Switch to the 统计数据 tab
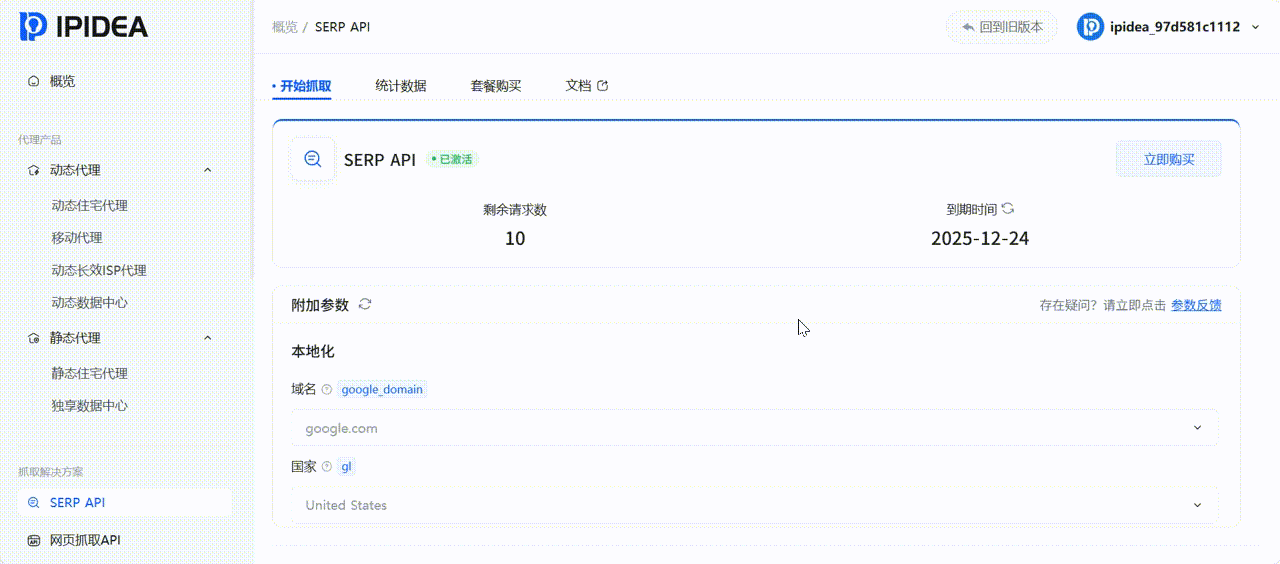Screen dimensions: 1280x564 pyautogui.click(x=401, y=86)
